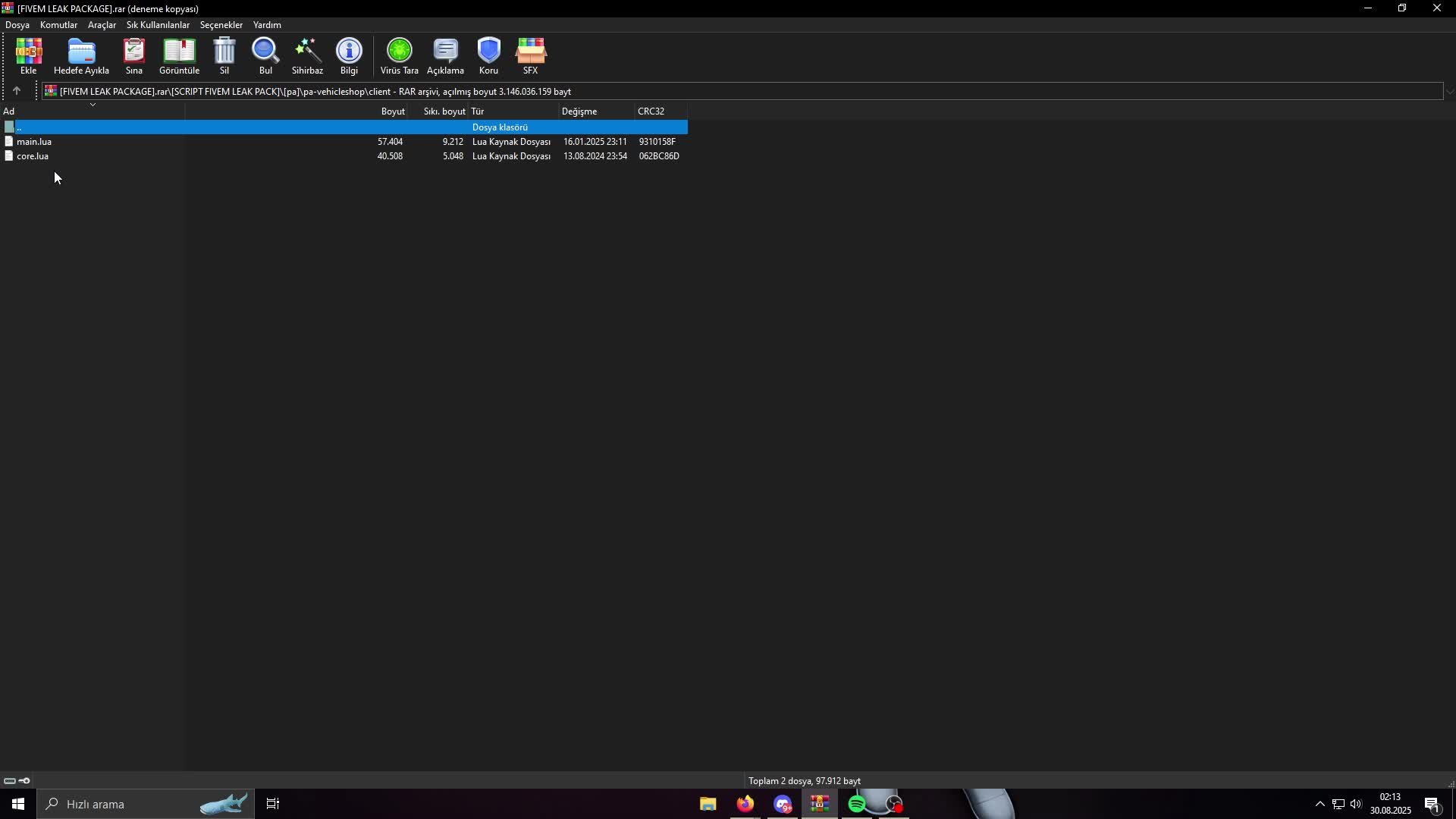Click the Virüs Tara scan icon
The height and width of the screenshot is (819, 1456).
pyautogui.click(x=399, y=51)
